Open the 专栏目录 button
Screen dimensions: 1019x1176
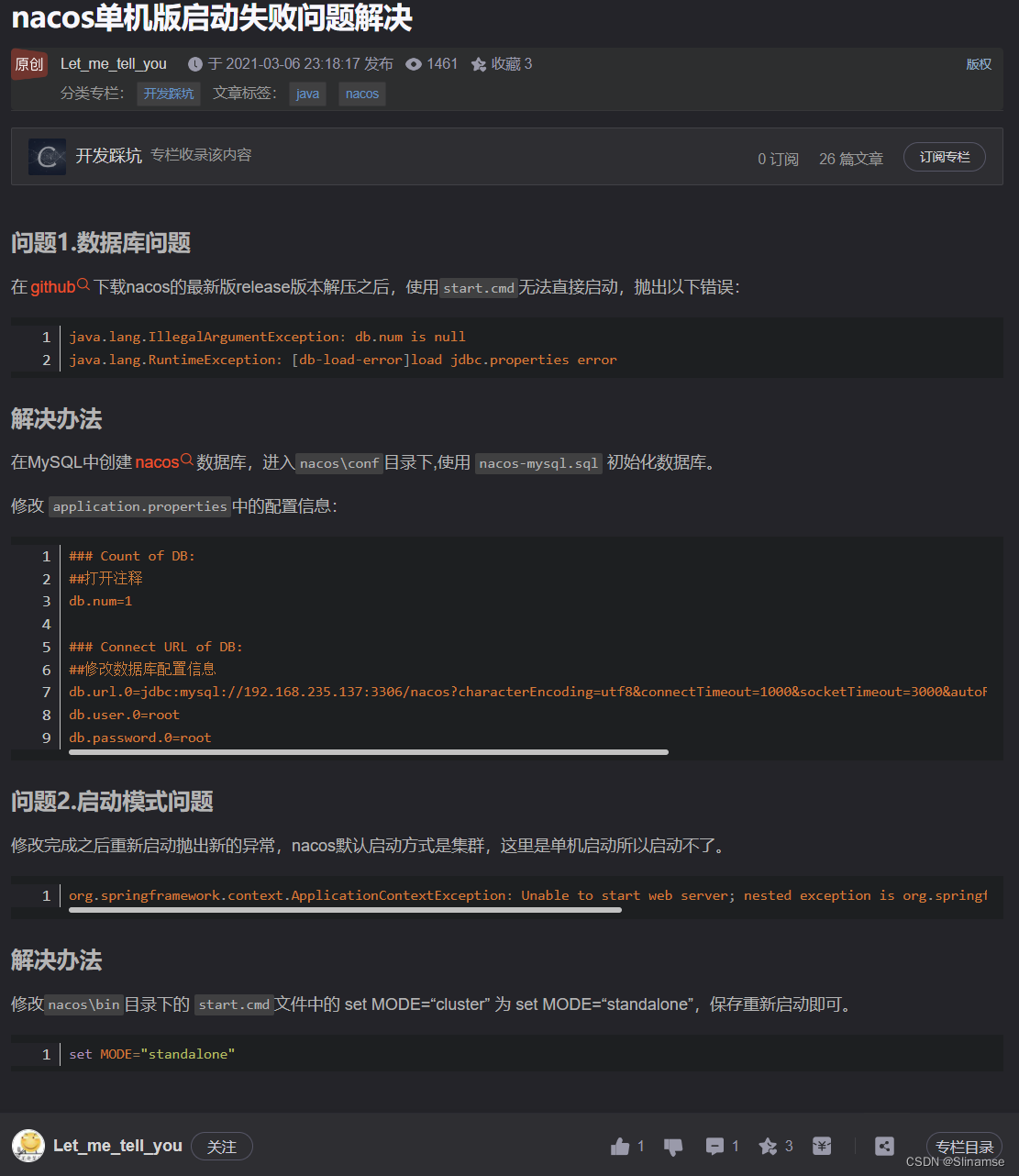click(x=964, y=1147)
